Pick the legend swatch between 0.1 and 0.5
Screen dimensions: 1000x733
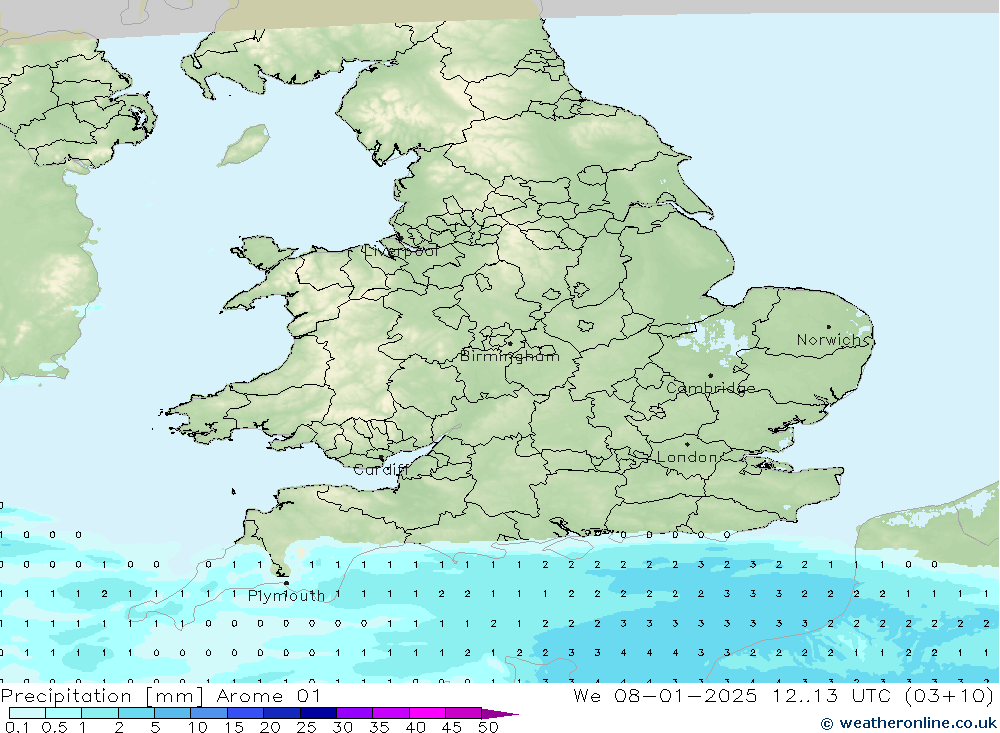tap(27, 713)
